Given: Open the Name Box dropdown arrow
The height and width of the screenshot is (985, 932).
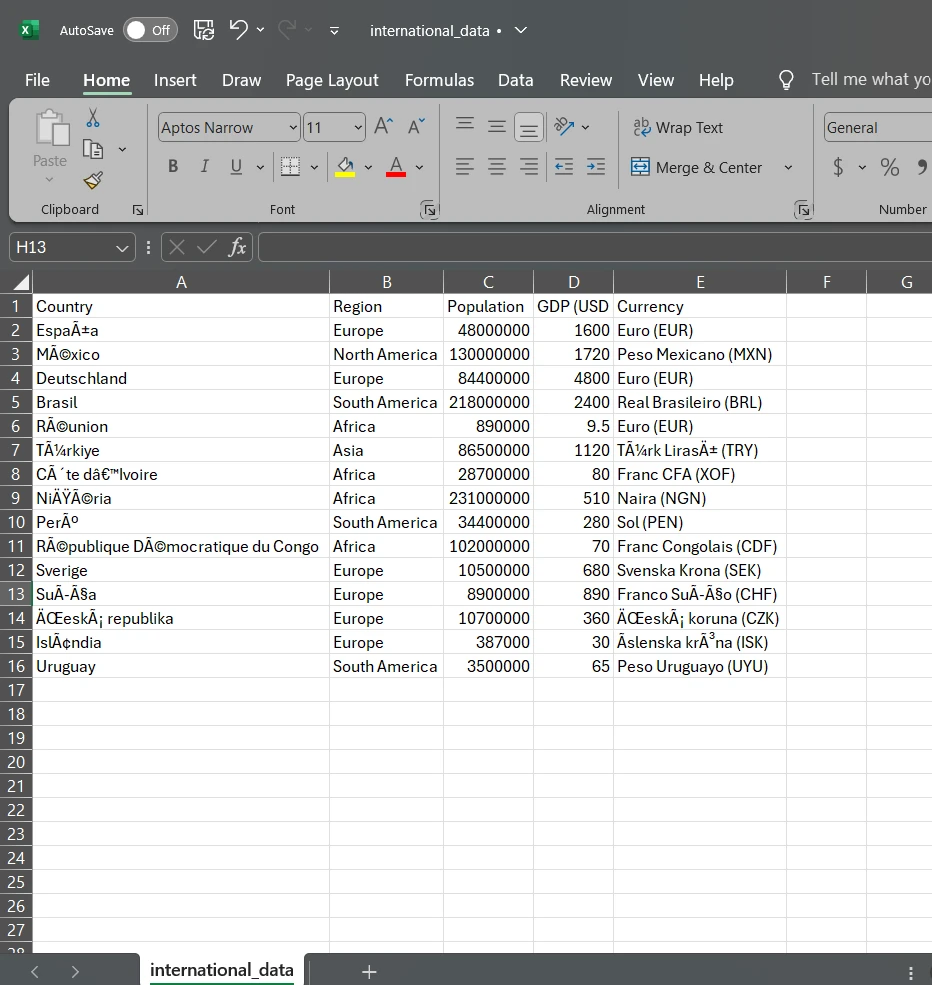Looking at the screenshot, I should pos(122,247).
